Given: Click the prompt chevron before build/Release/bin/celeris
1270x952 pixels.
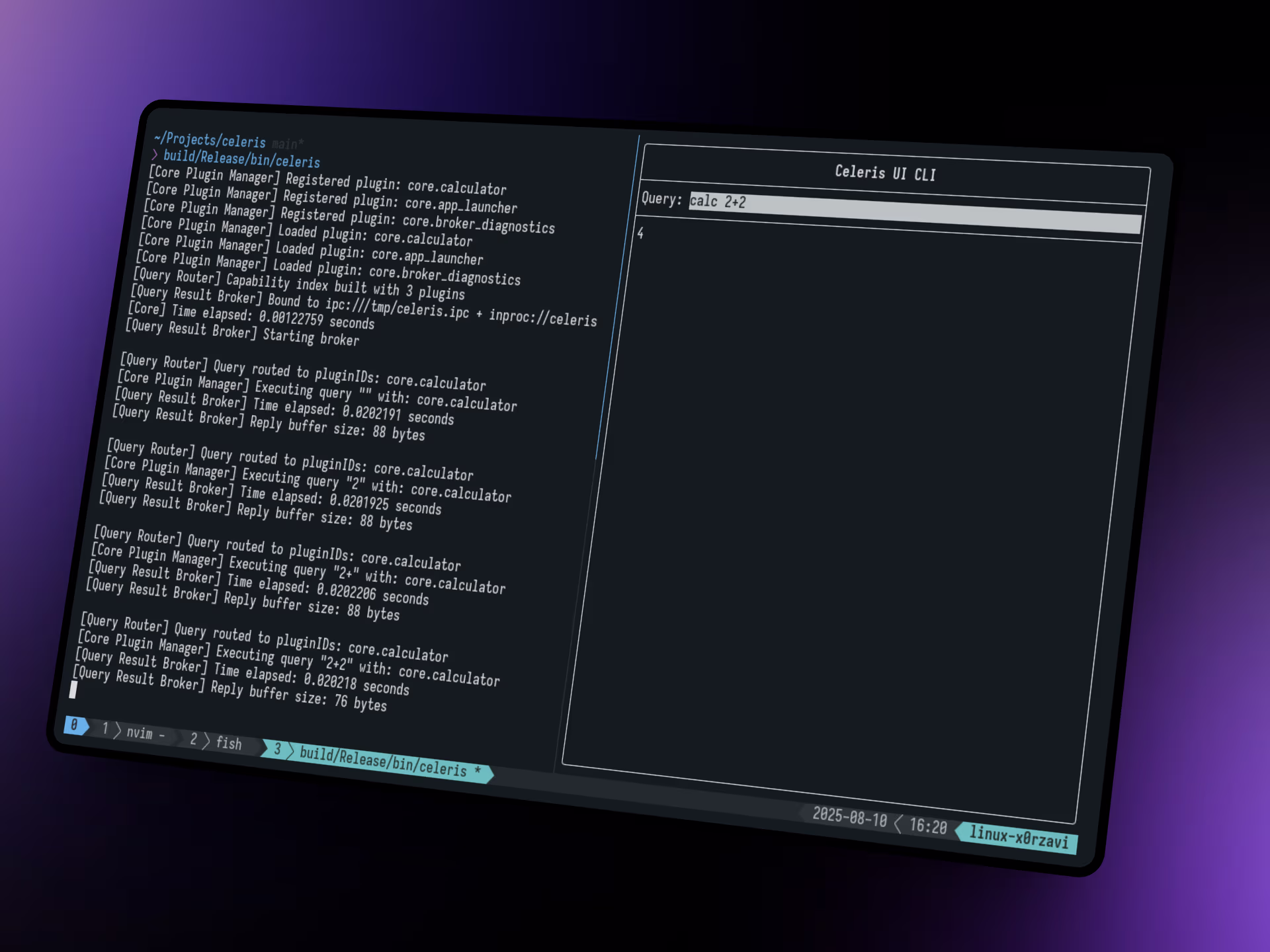Looking at the screenshot, I should [x=155, y=155].
